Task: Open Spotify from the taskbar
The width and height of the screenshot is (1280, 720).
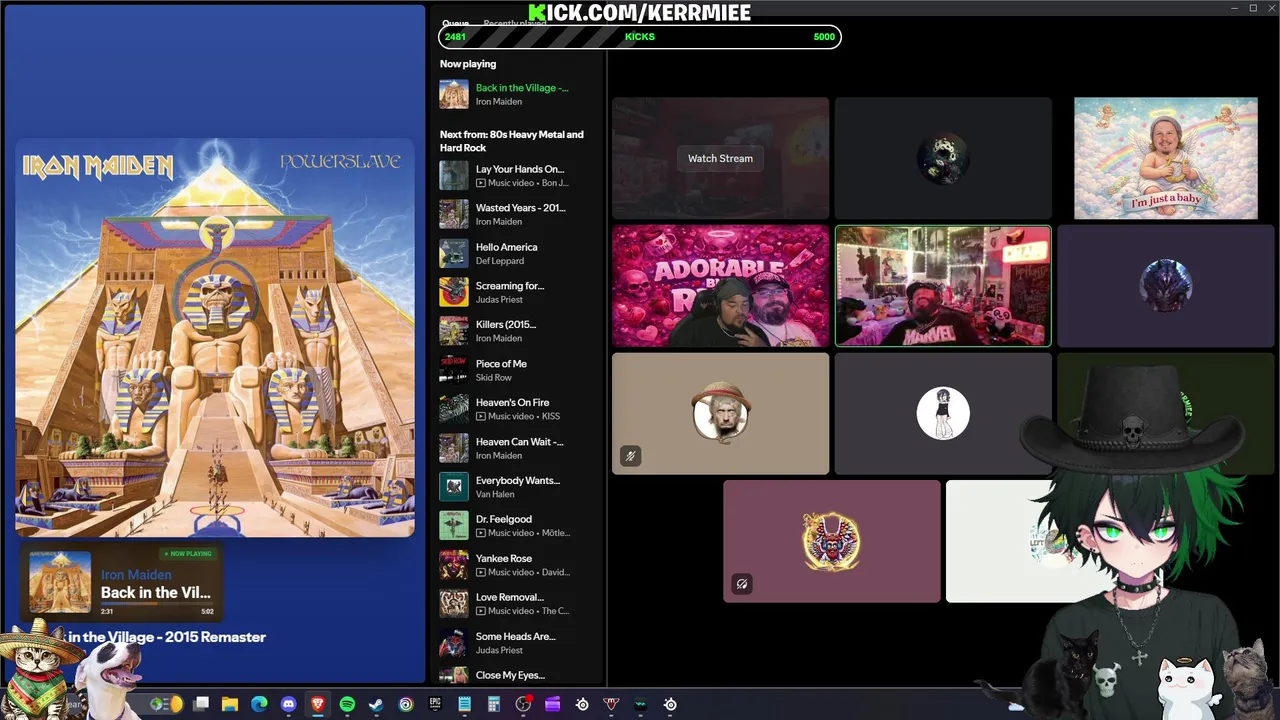Action: (347, 704)
